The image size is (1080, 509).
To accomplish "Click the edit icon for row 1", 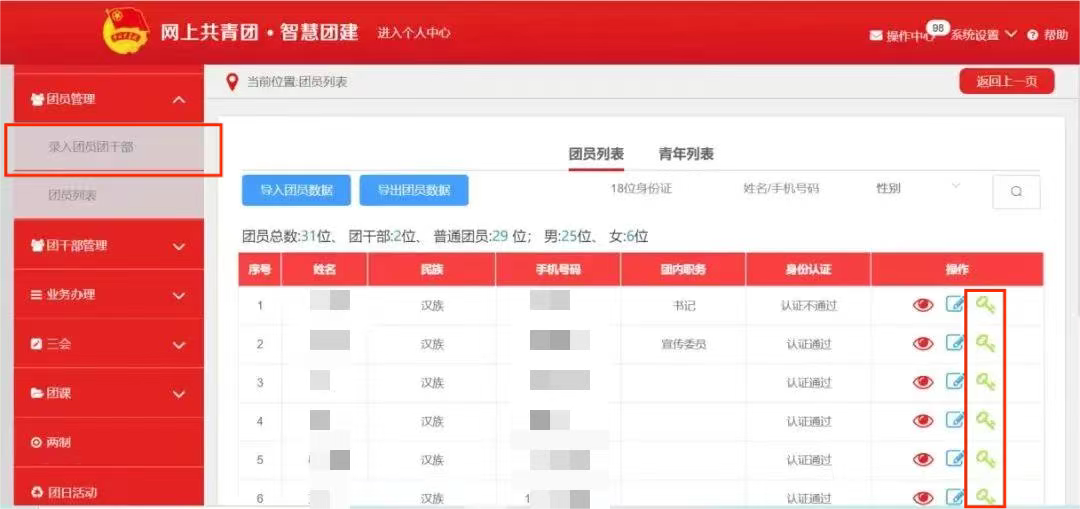I will [955, 304].
